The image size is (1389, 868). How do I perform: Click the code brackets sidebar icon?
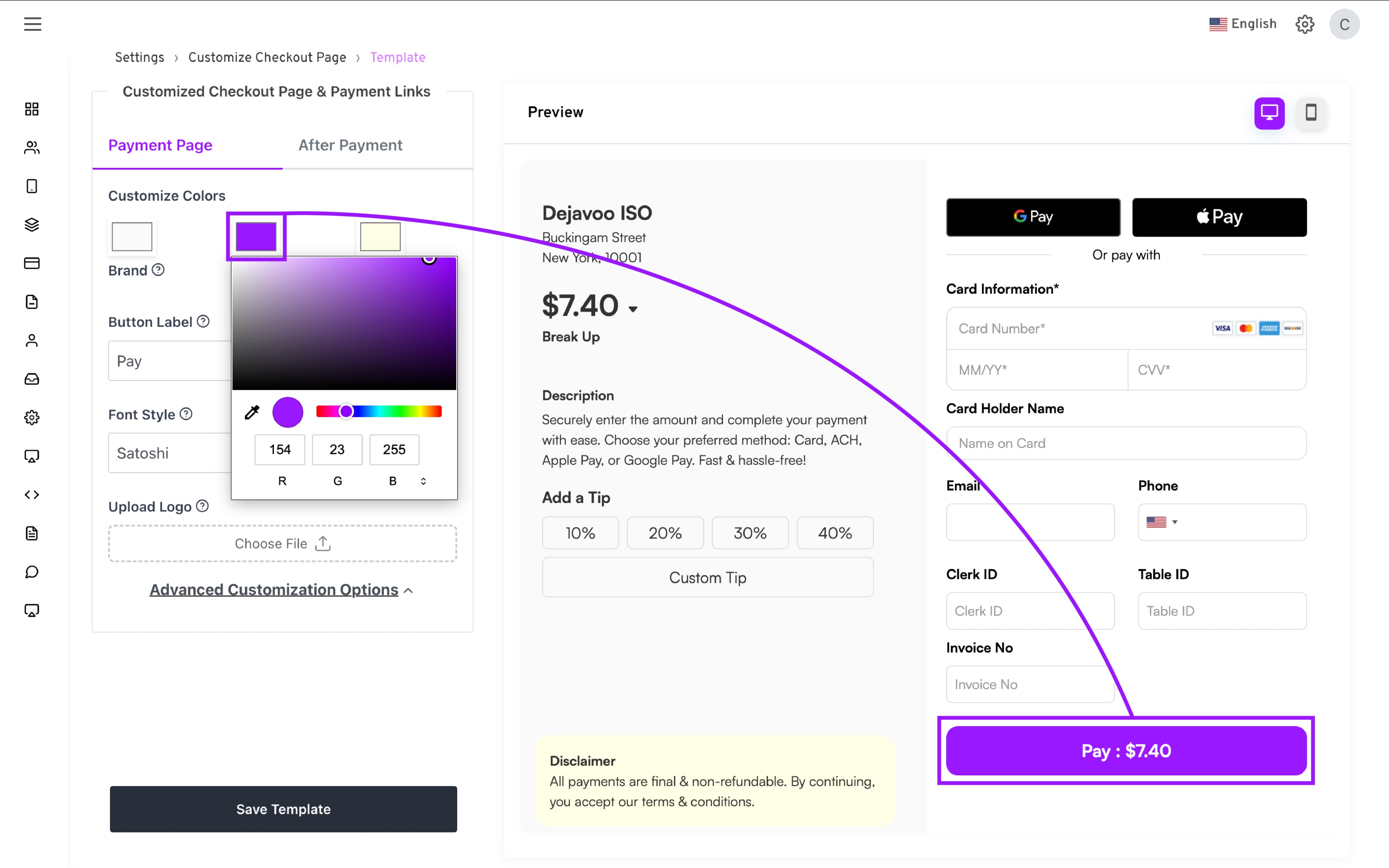click(x=32, y=495)
